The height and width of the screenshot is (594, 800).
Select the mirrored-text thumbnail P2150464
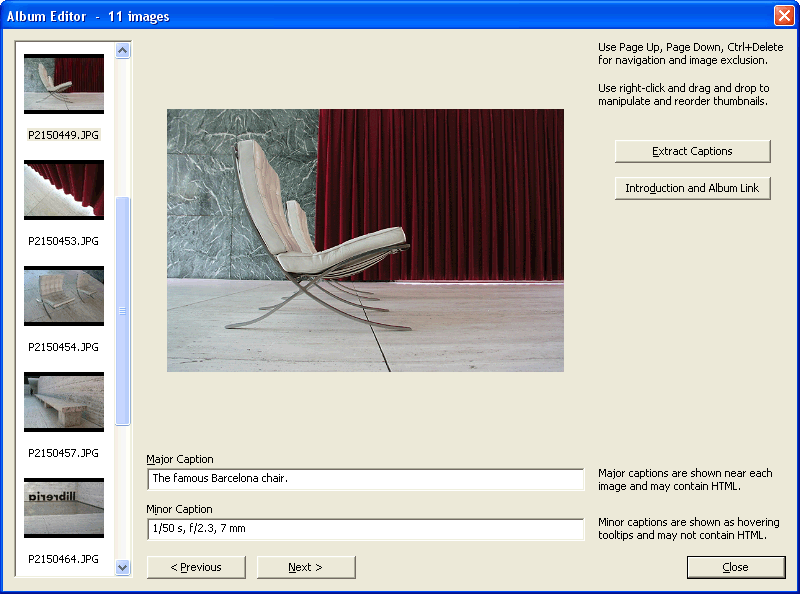click(64, 508)
